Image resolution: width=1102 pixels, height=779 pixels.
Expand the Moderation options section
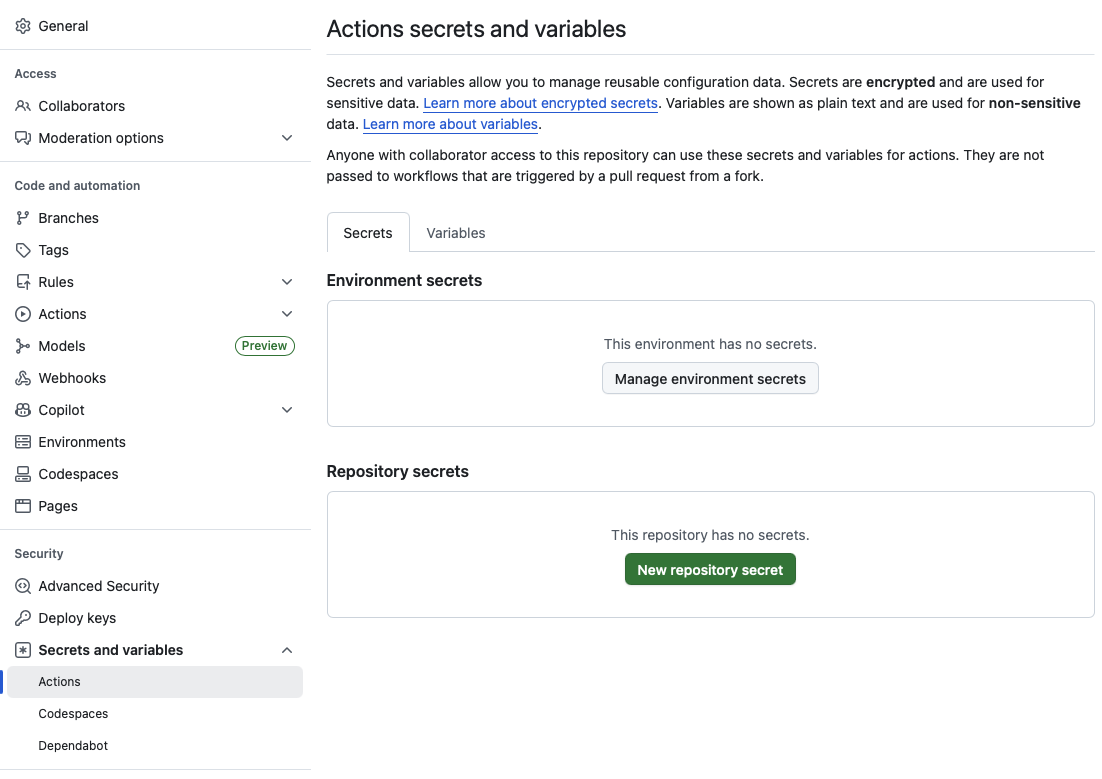click(x=287, y=138)
